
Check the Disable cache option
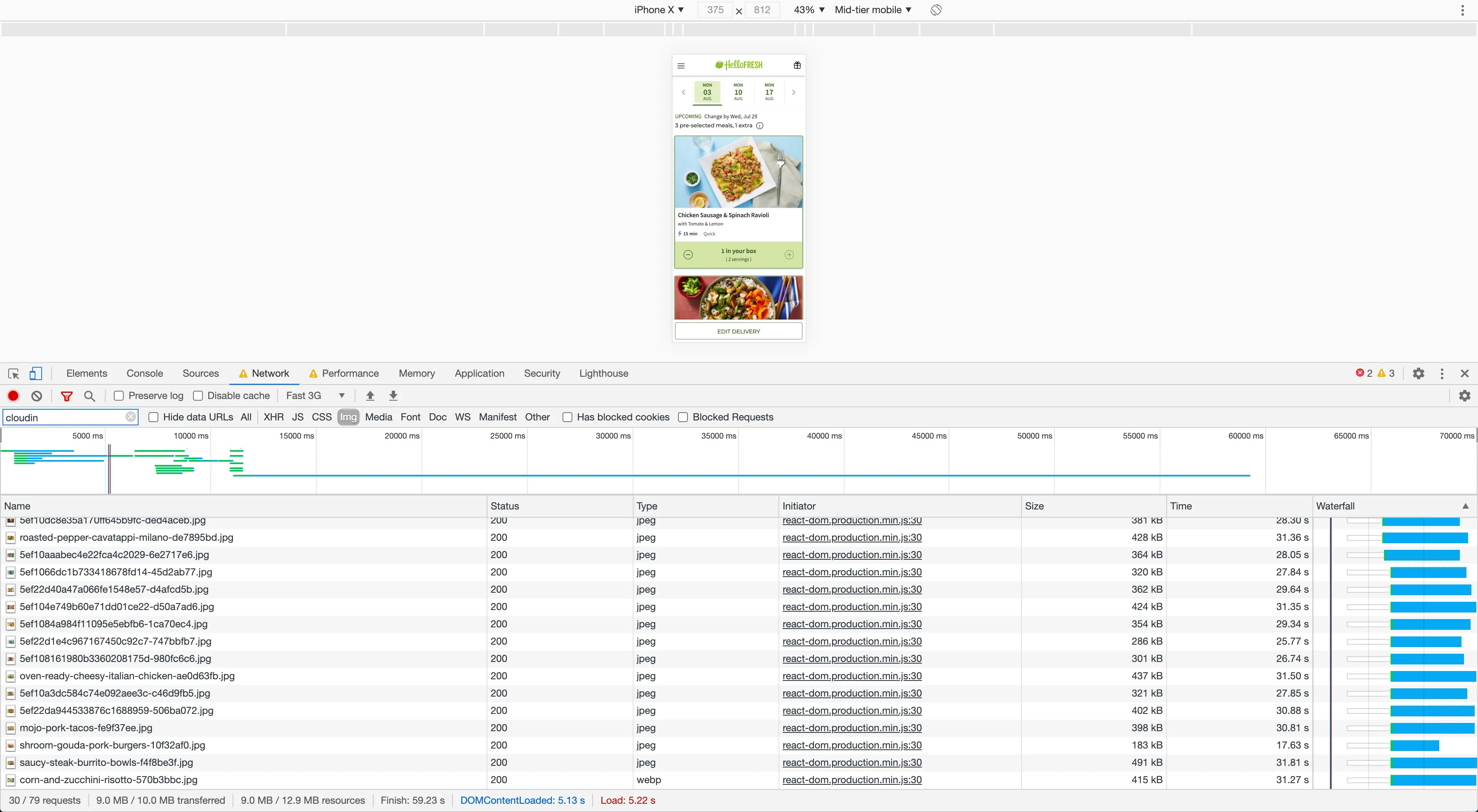point(198,396)
